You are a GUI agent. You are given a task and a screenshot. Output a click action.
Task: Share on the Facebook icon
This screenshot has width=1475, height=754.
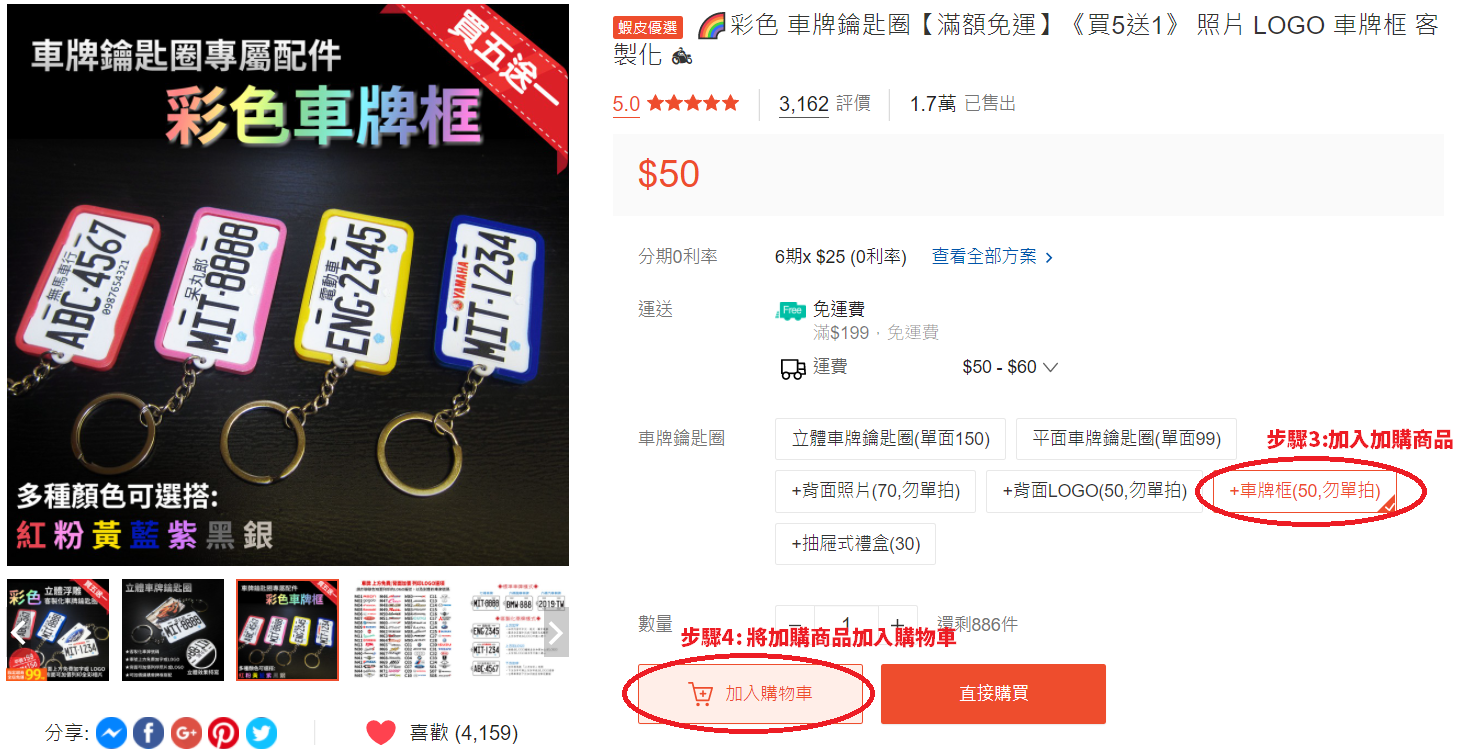(x=149, y=733)
